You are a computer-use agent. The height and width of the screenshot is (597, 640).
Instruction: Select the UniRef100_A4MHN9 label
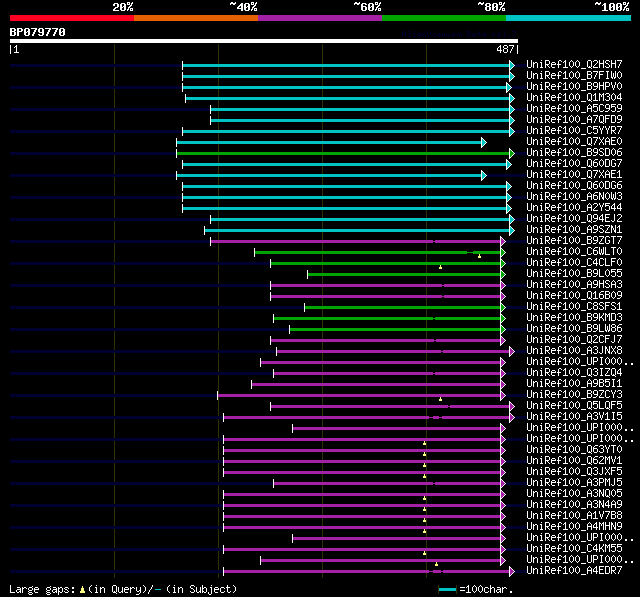[x=574, y=527]
